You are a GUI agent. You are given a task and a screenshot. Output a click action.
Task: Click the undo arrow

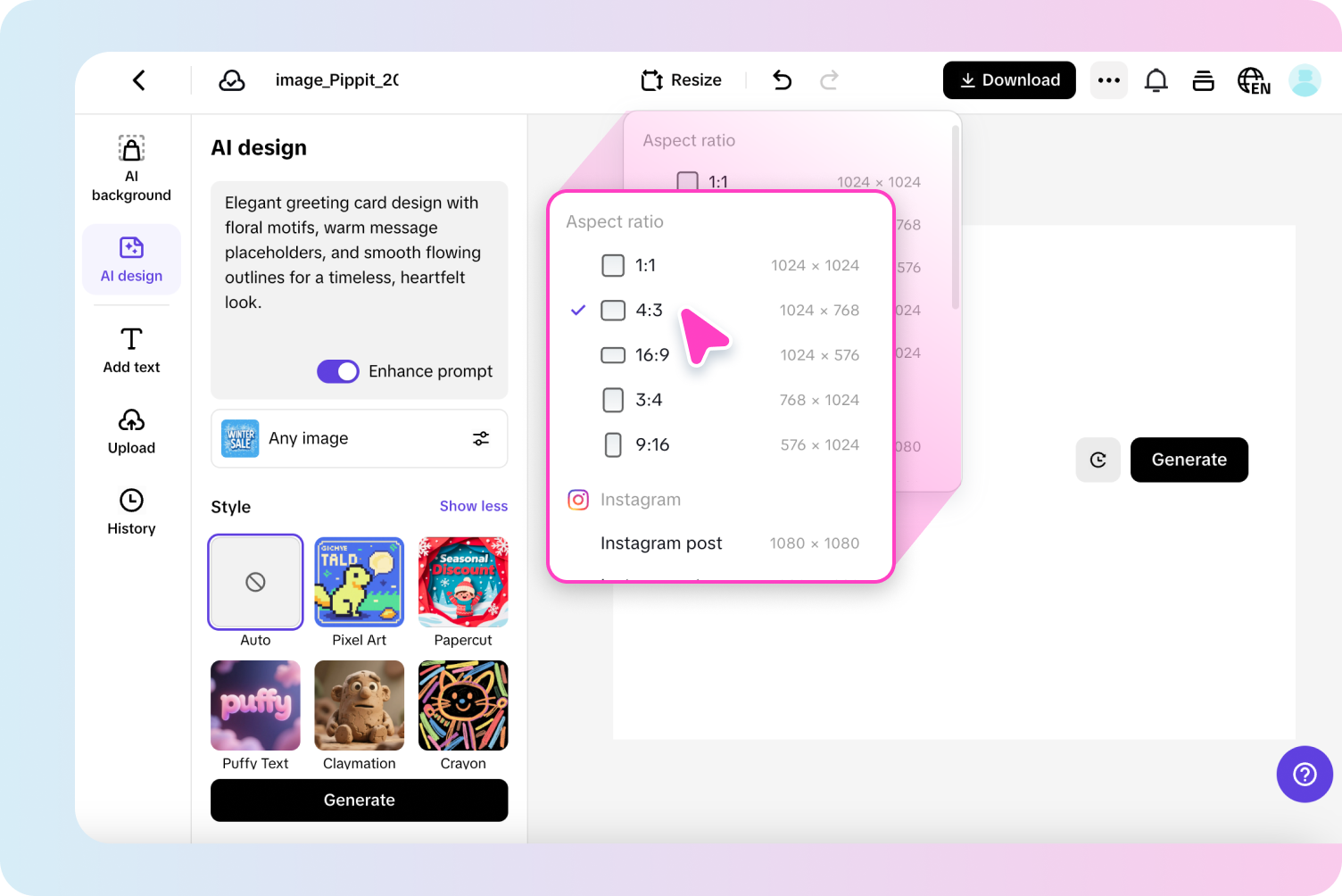(x=782, y=79)
